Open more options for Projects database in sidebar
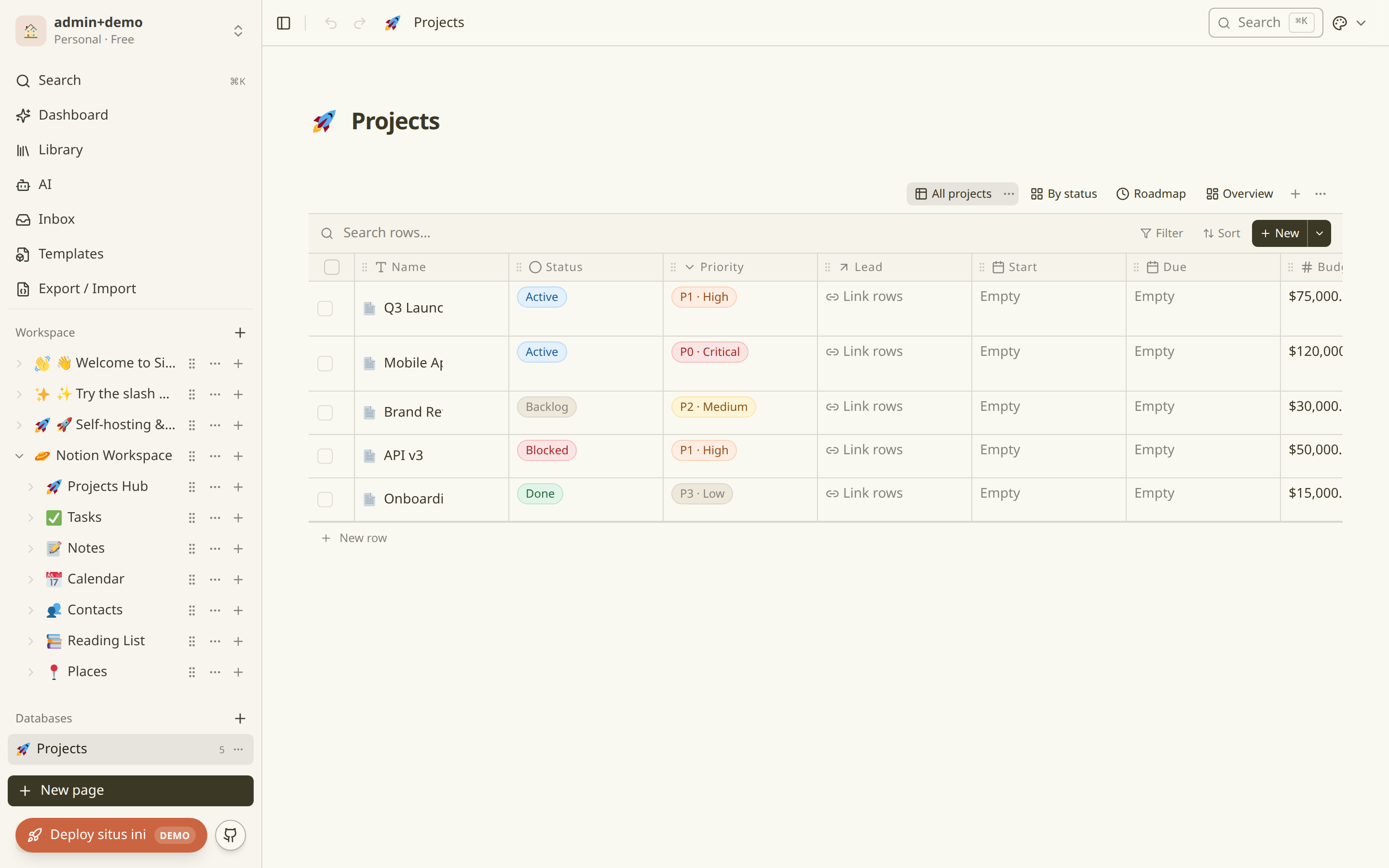The width and height of the screenshot is (1389, 868). pyautogui.click(x=238, y=749)
